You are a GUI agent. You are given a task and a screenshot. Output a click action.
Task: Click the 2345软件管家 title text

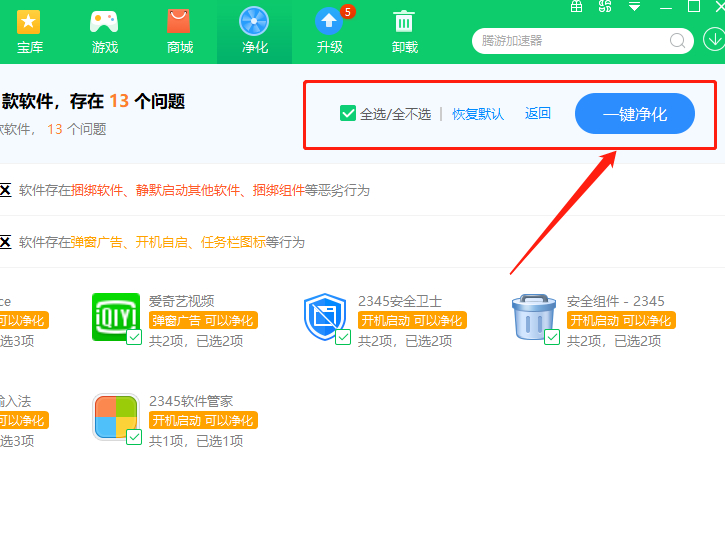tap(191, 401)
